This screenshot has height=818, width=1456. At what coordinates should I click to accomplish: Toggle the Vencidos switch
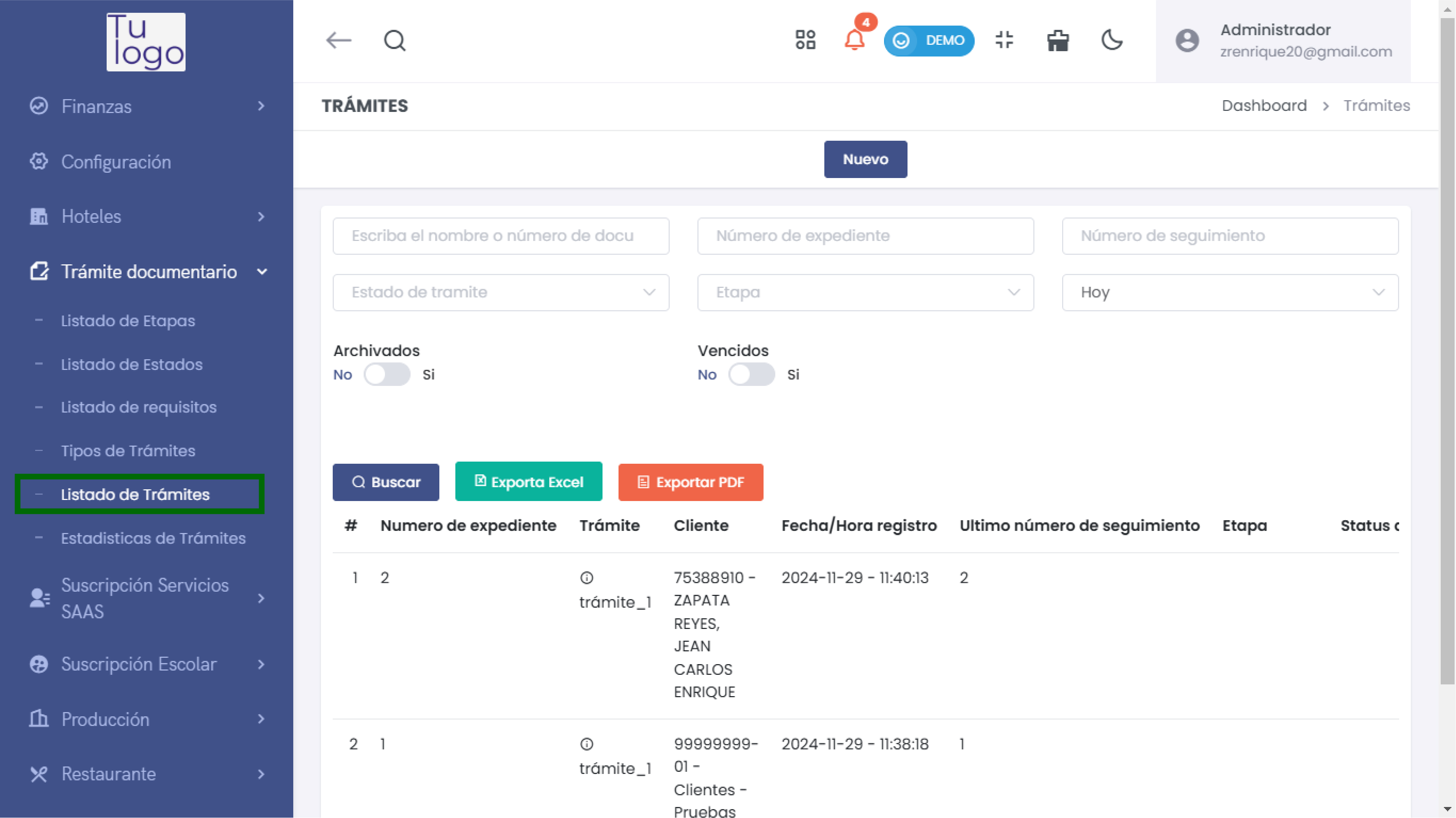[751, 375]
